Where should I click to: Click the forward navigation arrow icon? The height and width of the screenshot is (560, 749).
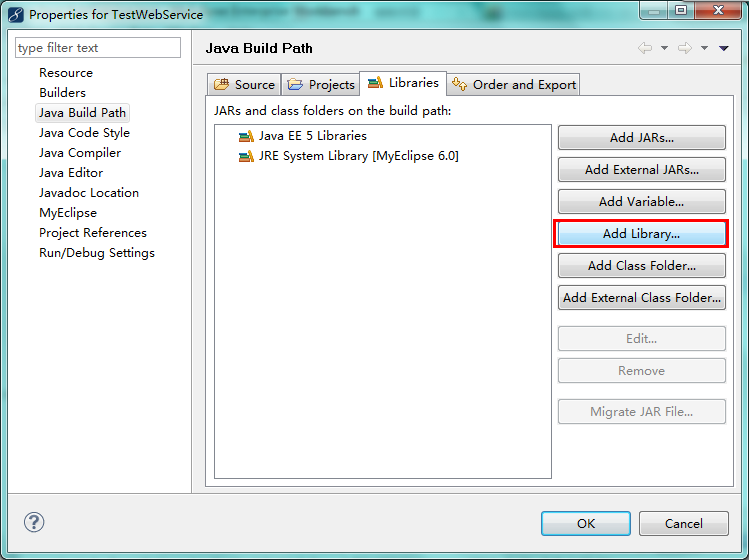coord(685,48)
